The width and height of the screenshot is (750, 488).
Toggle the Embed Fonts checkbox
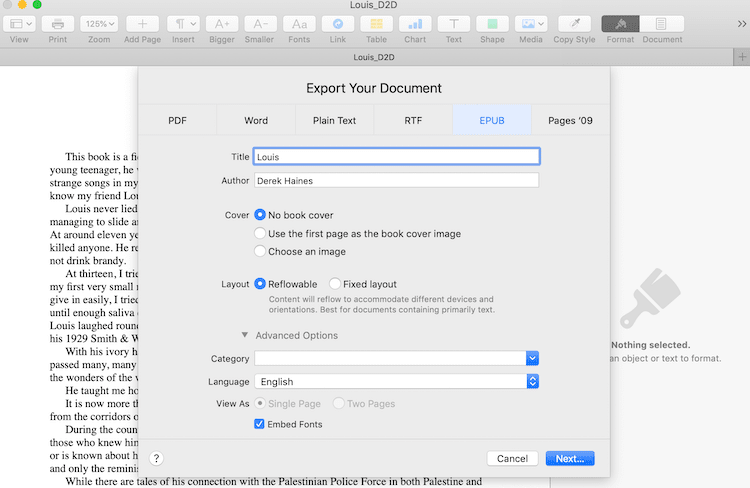point(259,424)
